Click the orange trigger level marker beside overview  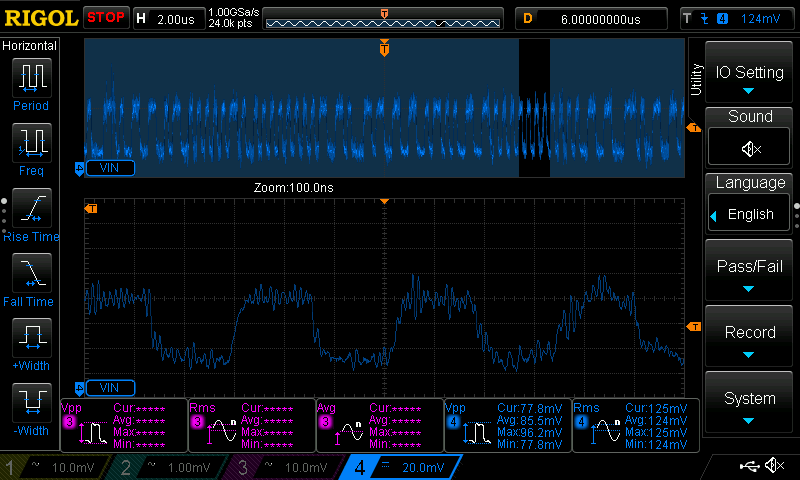(693, 128)
